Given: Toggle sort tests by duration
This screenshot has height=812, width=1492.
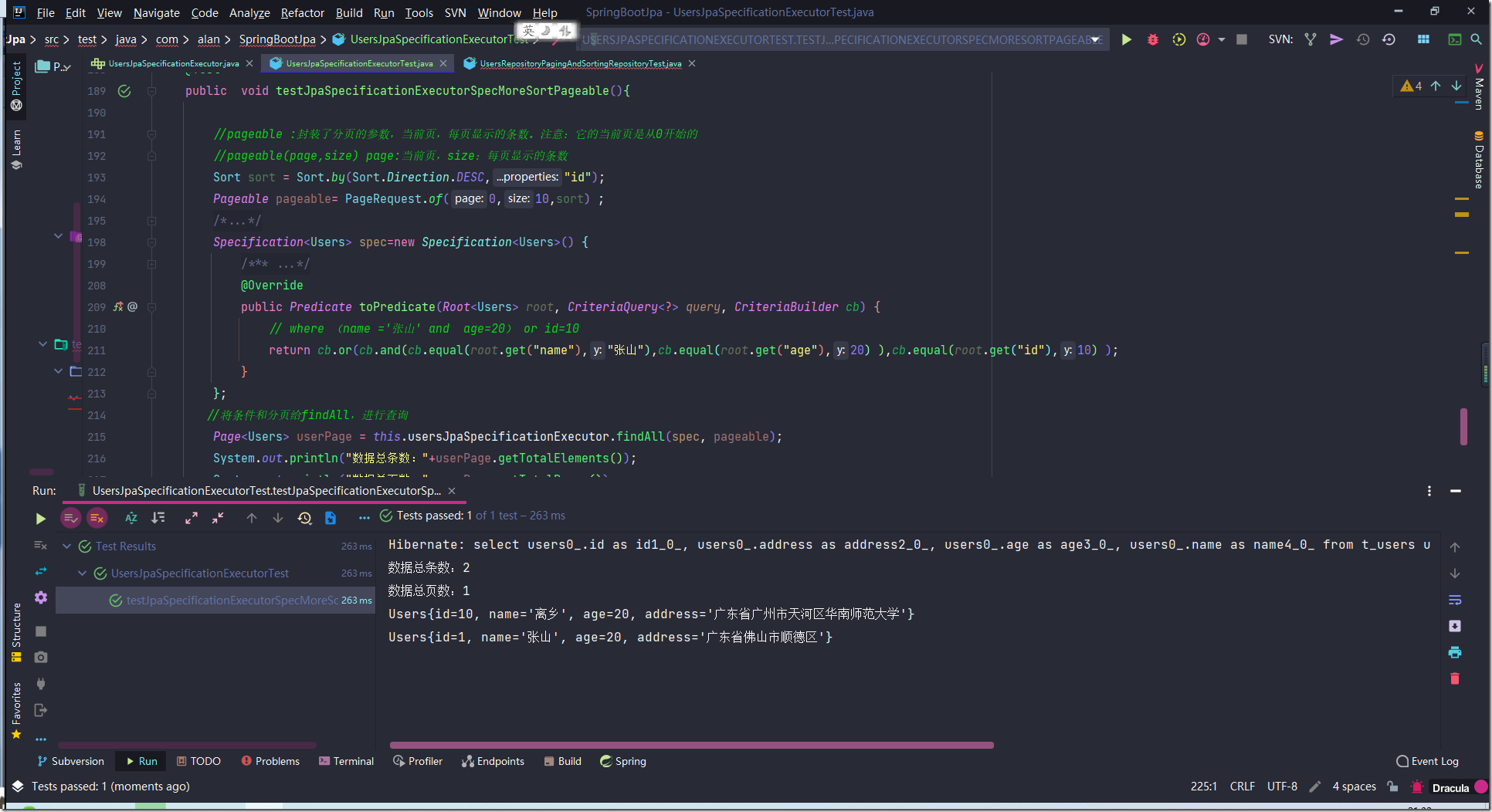Looking at the screenshot, I should pos(158,518).
